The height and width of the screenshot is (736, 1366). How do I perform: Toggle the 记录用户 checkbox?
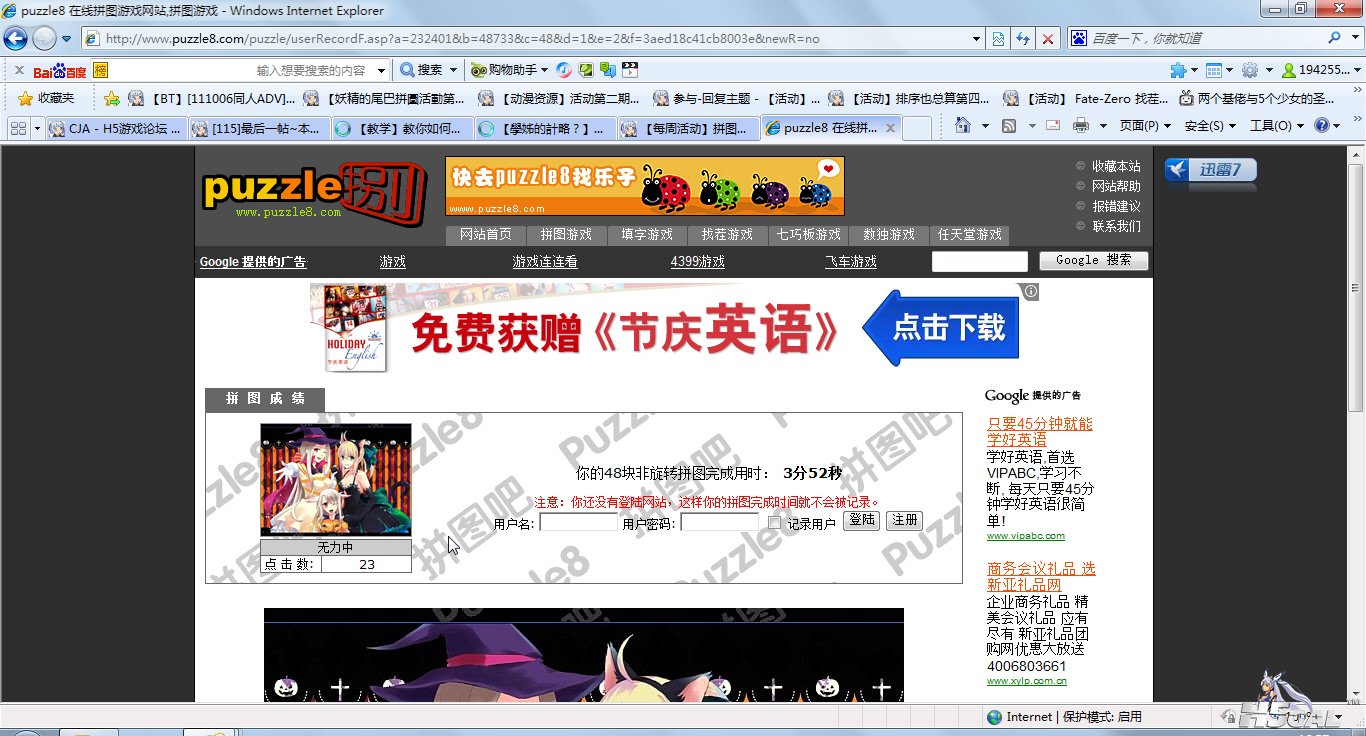point(774,523)
